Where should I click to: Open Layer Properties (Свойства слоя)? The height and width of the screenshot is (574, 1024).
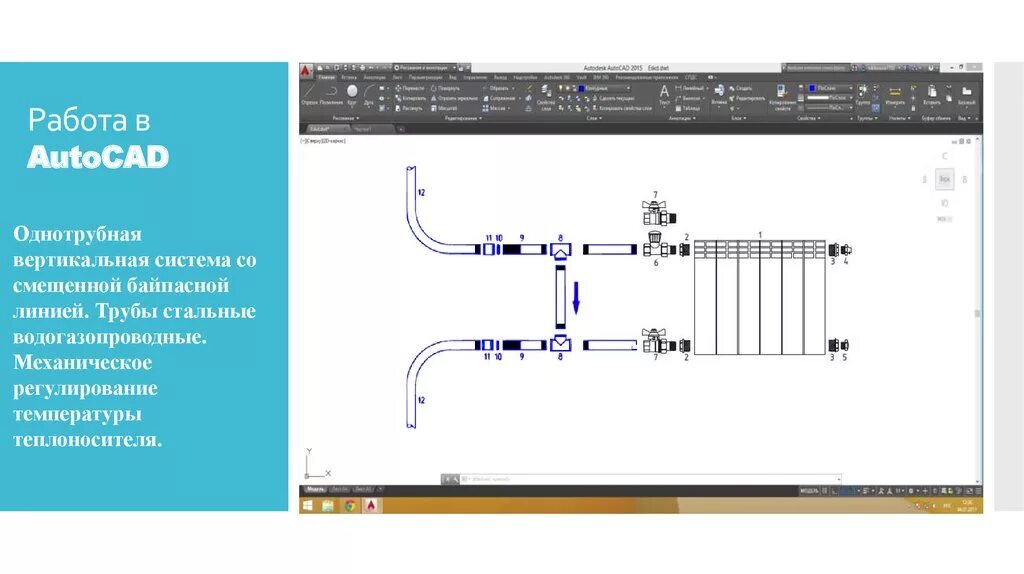tap(546, 96)
